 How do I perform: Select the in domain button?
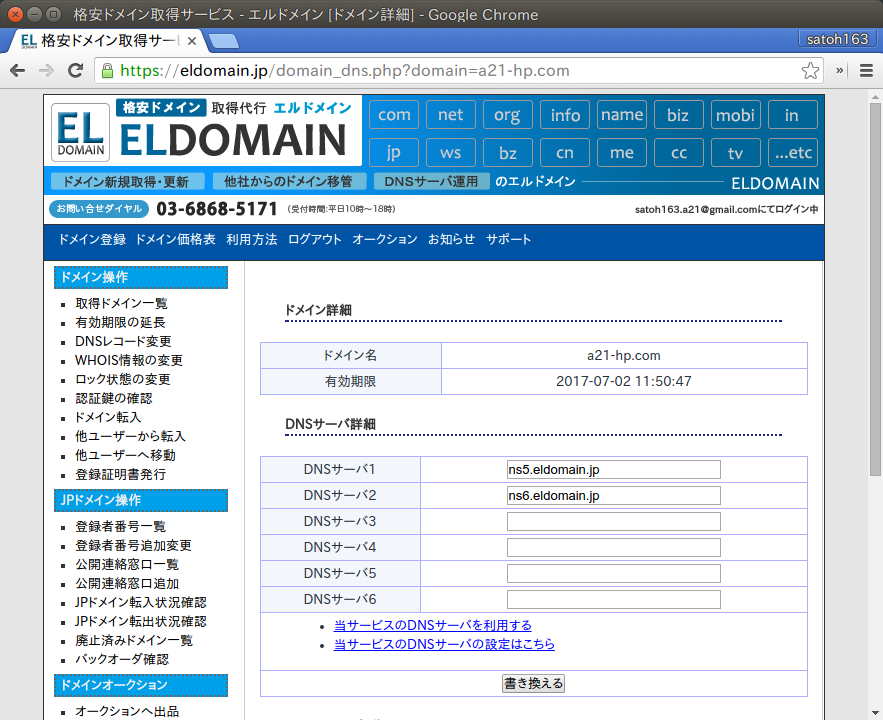(x=792, y=115)
